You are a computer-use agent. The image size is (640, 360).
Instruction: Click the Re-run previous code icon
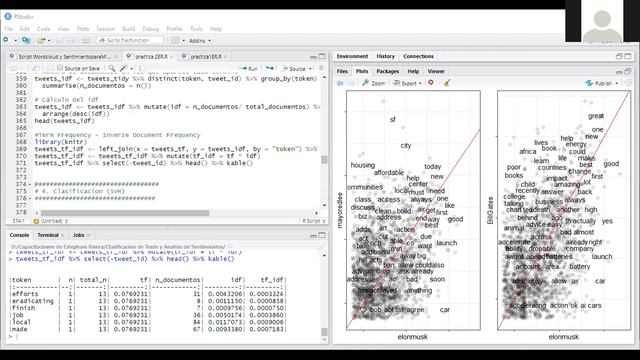click(270, 69)
